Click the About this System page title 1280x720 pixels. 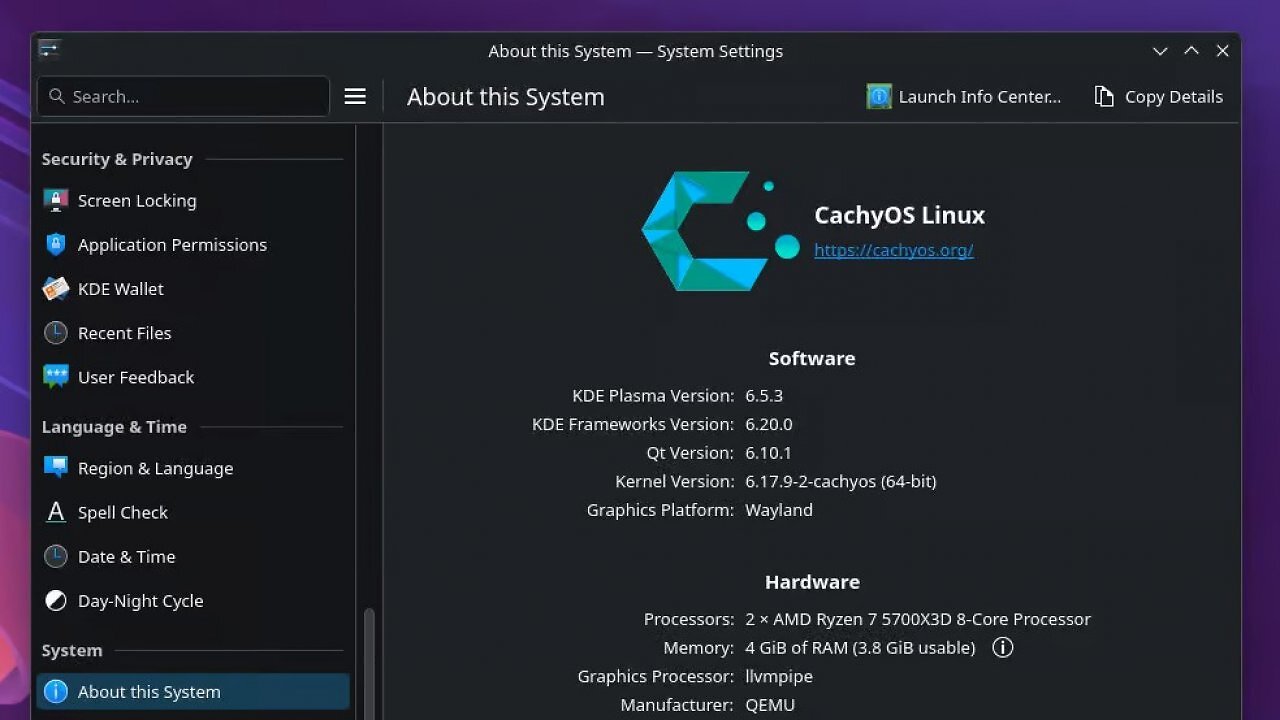[x=506, y=97]
